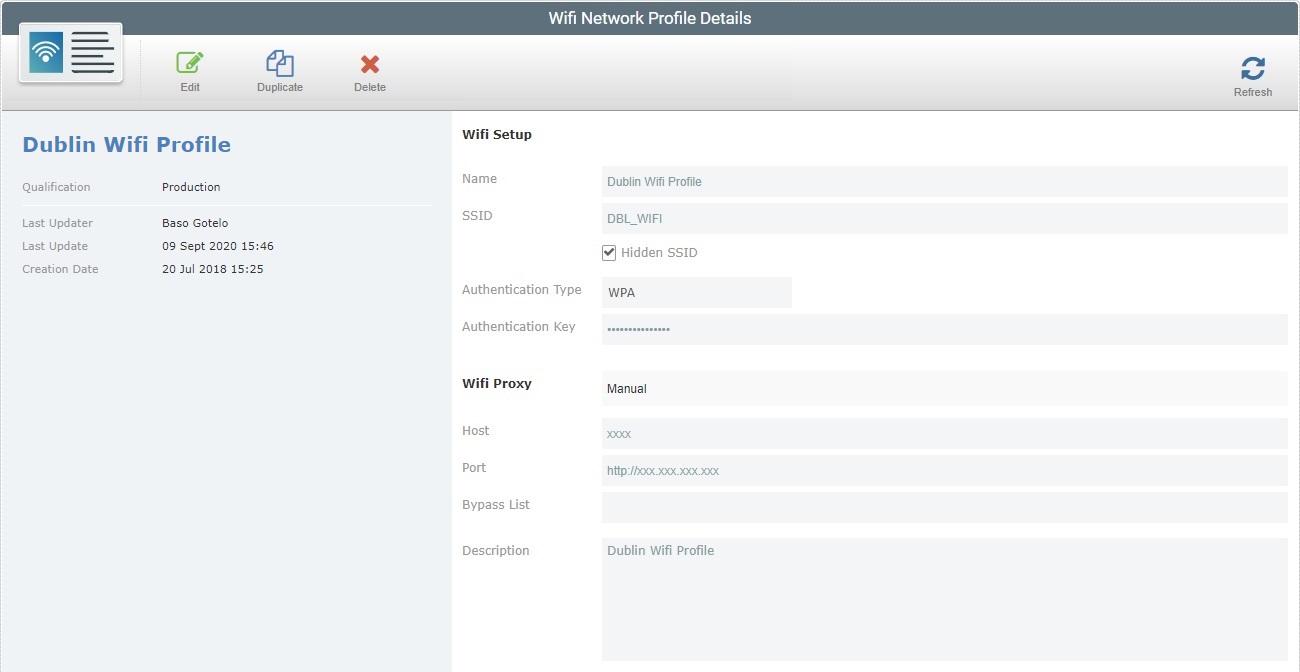This screenshot has height=672, width=1300.
Task: Click the Refresh icon on the right
Action: [1252, 68]
